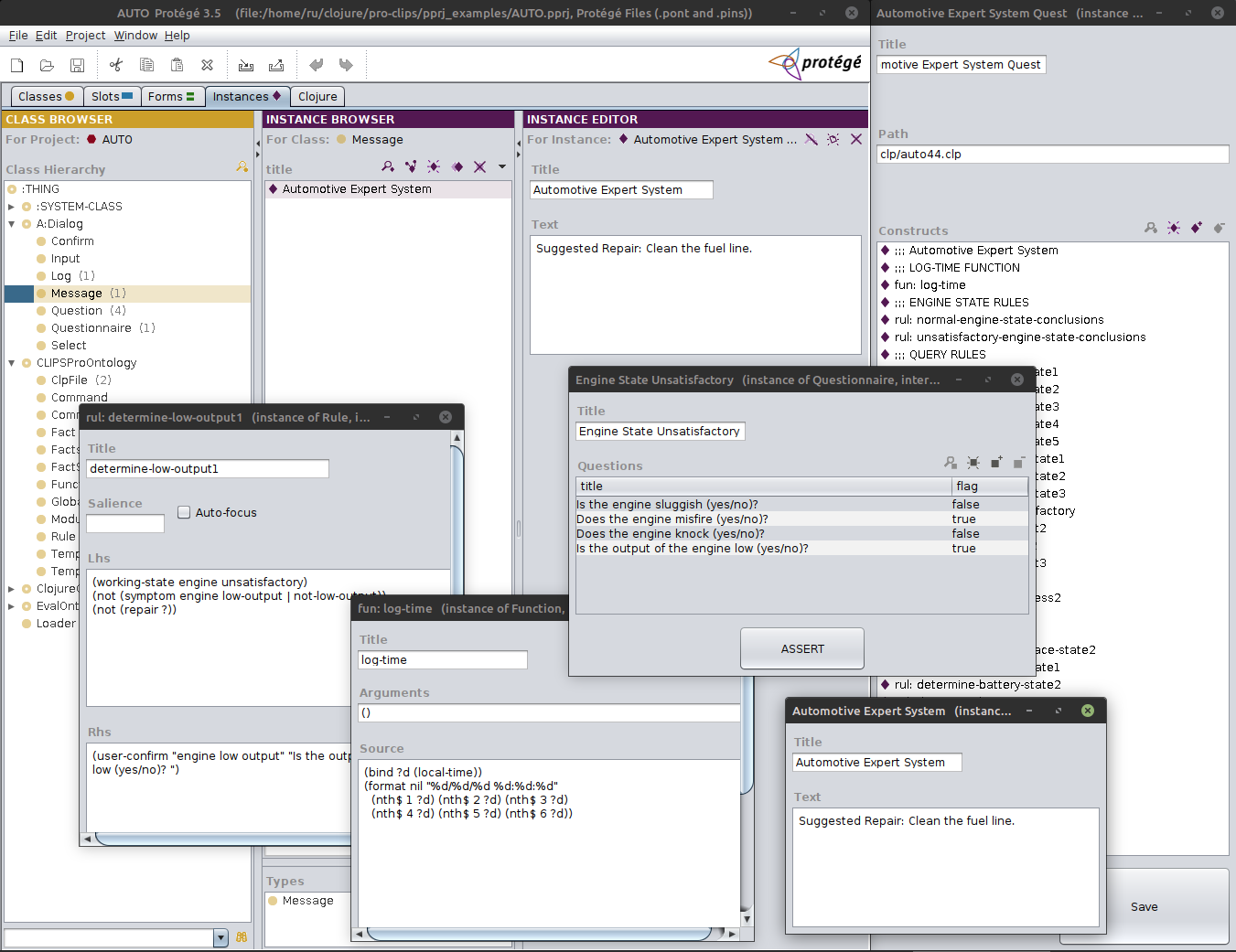The width and height of the screenshot is (1236, 952).
Task: Click the Save button
Action: pyautogui.click(x=1144, y=906)
